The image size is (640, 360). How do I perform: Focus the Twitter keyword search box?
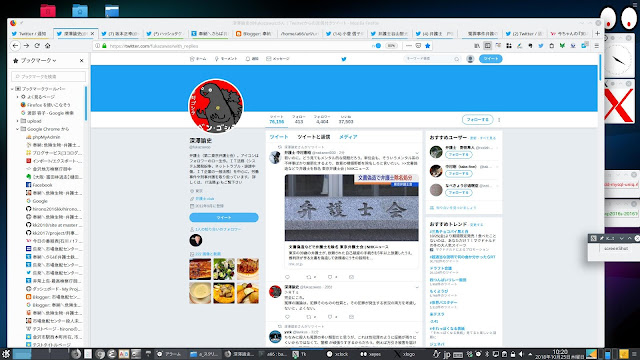pyautogui.click(x=432, y=59)
